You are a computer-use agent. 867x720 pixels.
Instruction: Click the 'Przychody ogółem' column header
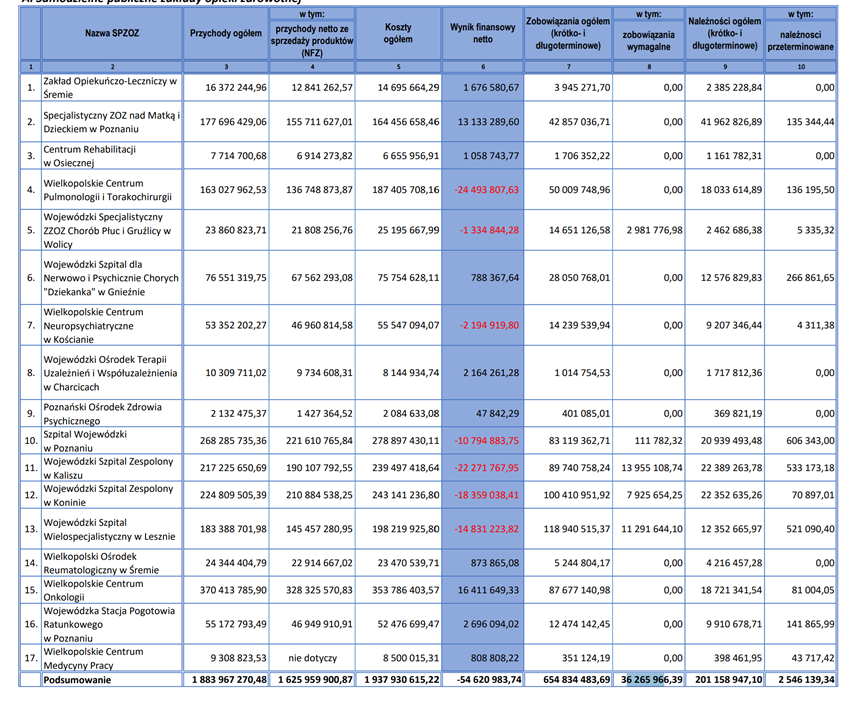226,33
